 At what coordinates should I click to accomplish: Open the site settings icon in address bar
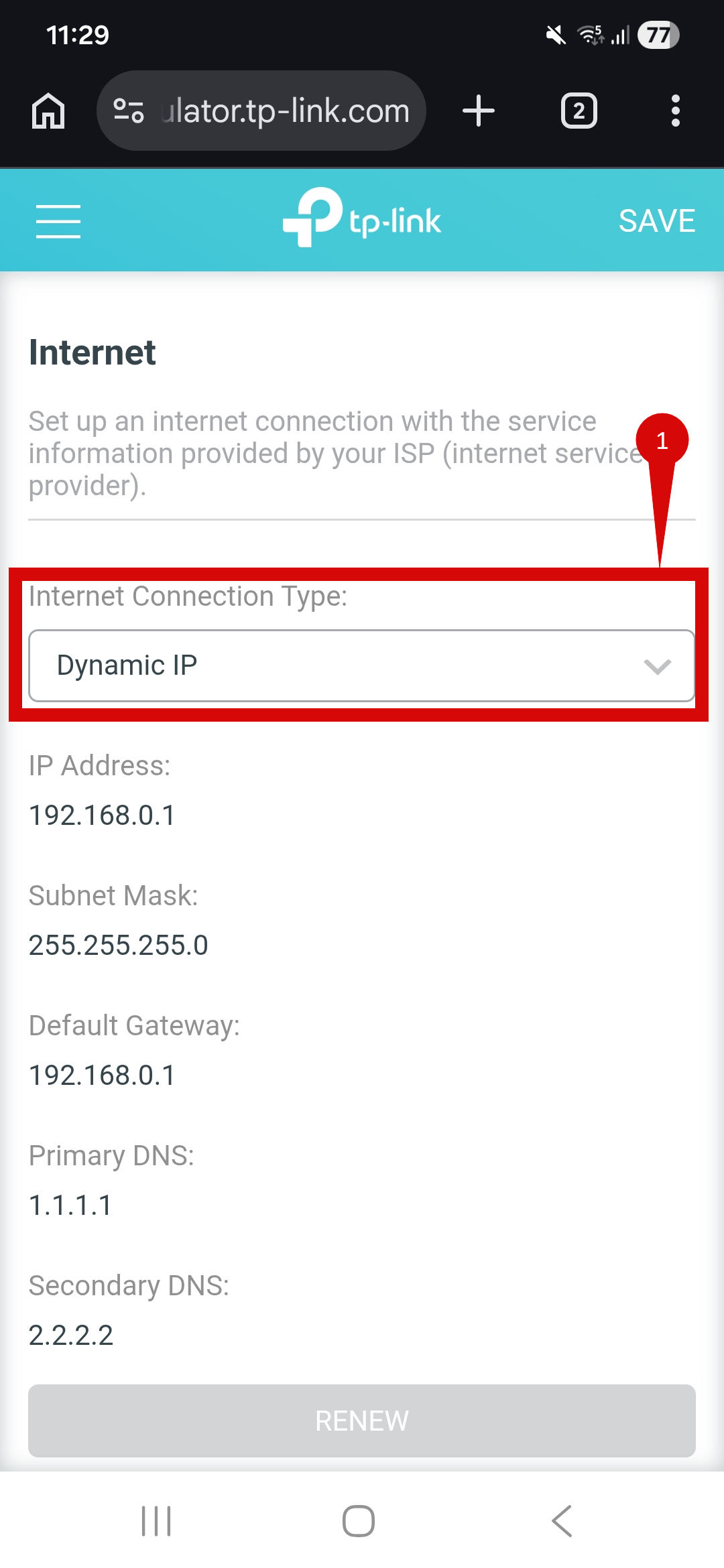[x=129, y=111]
